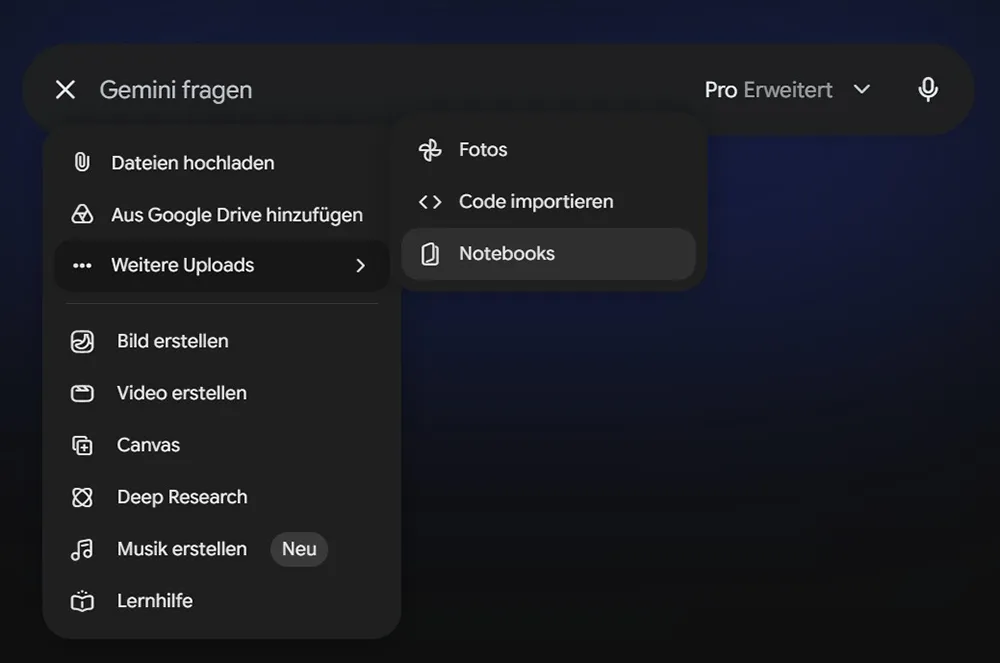Select Dateien hochladen menu entry
The image size is (1000, 663).
point(222,163)
